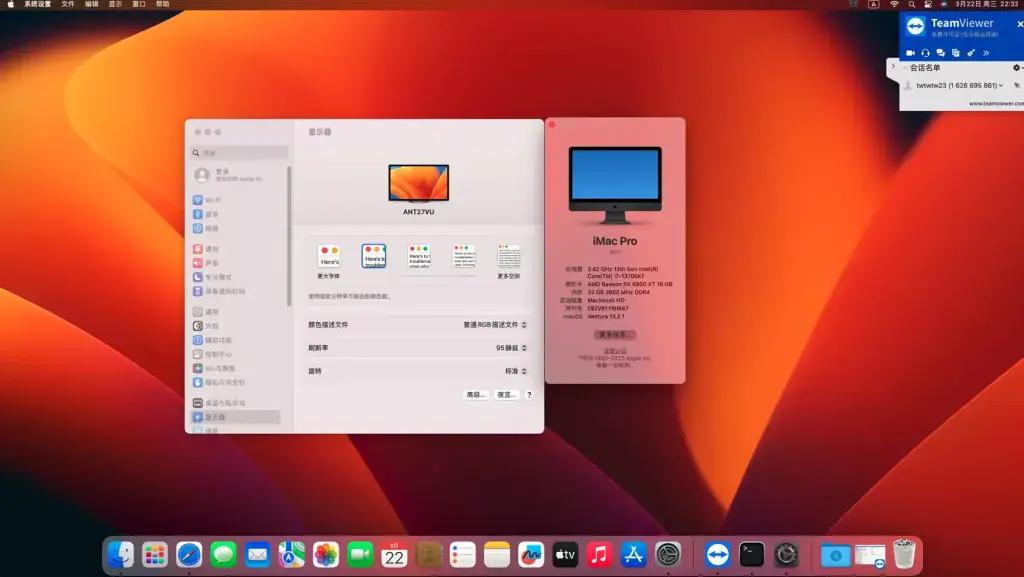Viewport: 1024px width, 577px height.
Task: Open the Apple menu
Action: point(10,4)
